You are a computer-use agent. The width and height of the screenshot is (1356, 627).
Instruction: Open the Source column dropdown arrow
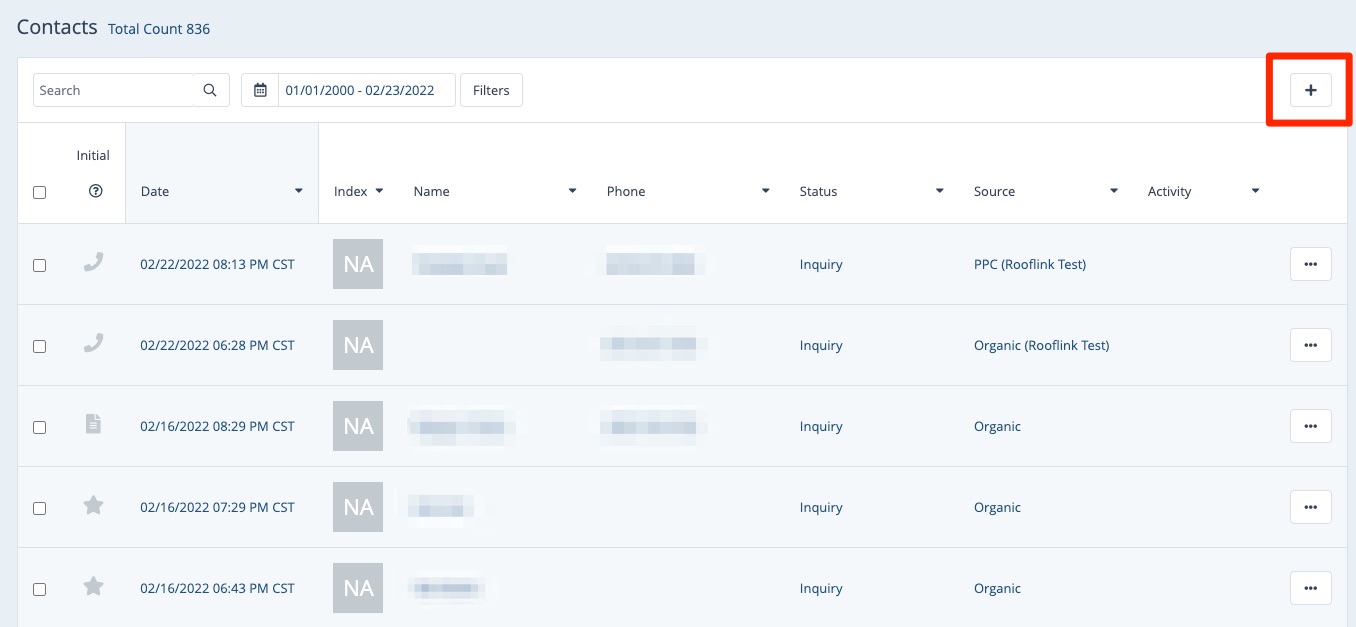pos(1113,191)
